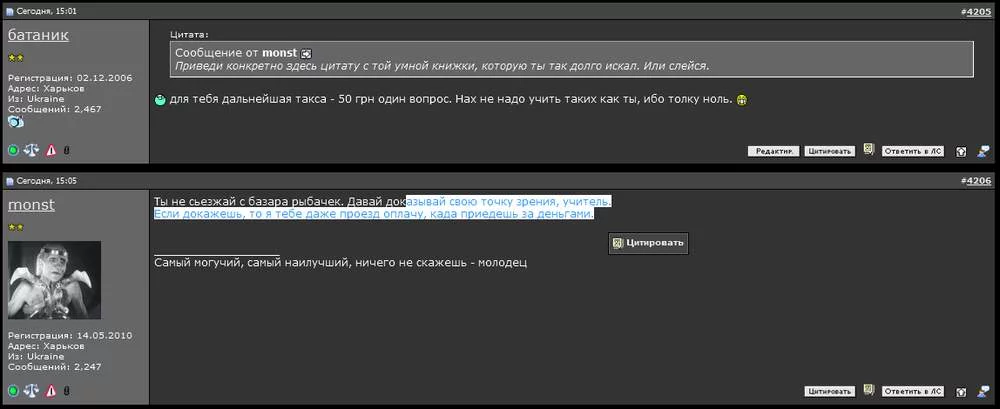Click multi-quote icon in батаник's post
Screen dimensions: 1000x409
(868, 150)
